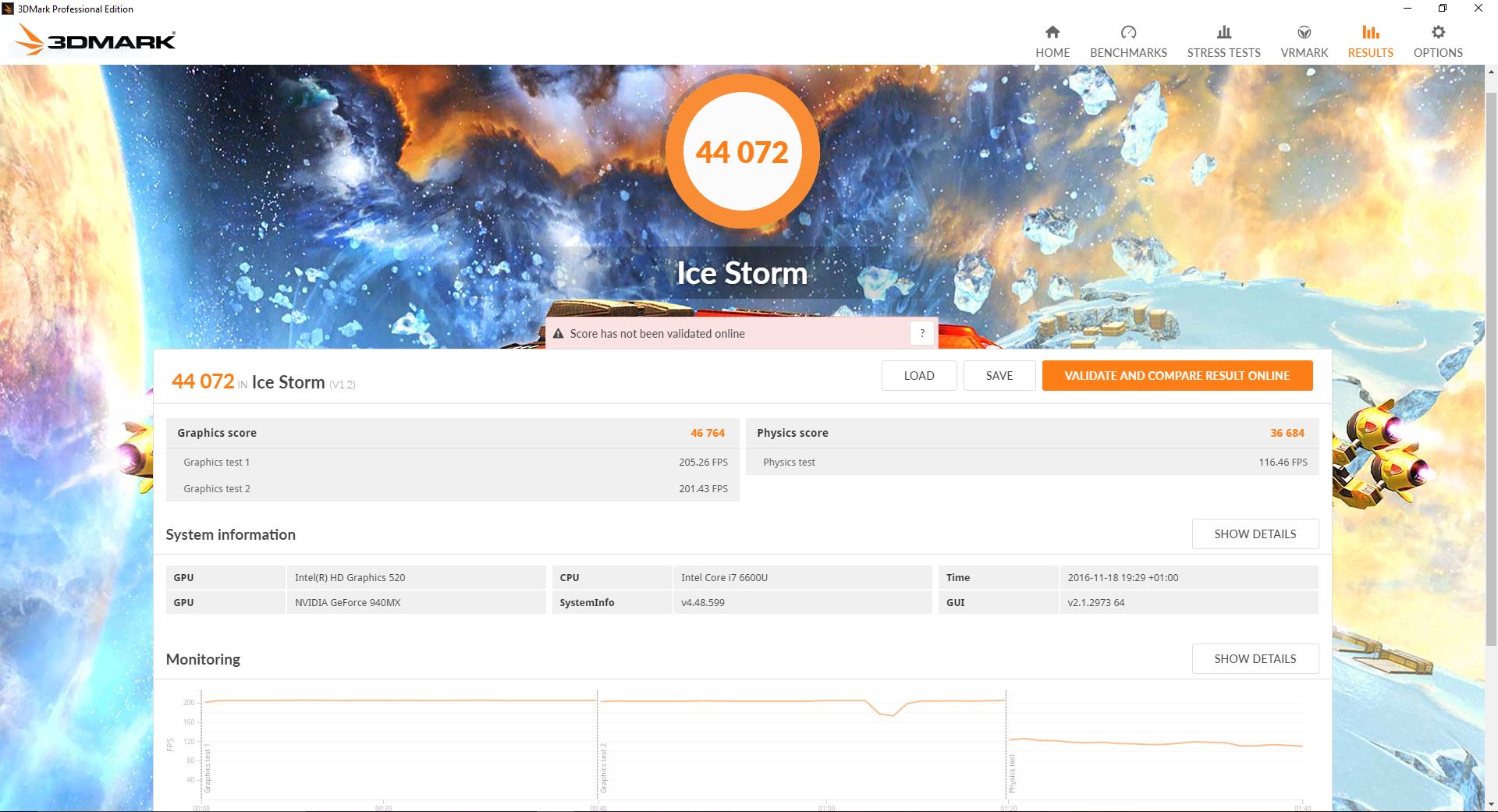This screenshot has width=1498, height=812.
Task: Click the Home house icon
Action: coord(1053,32)
